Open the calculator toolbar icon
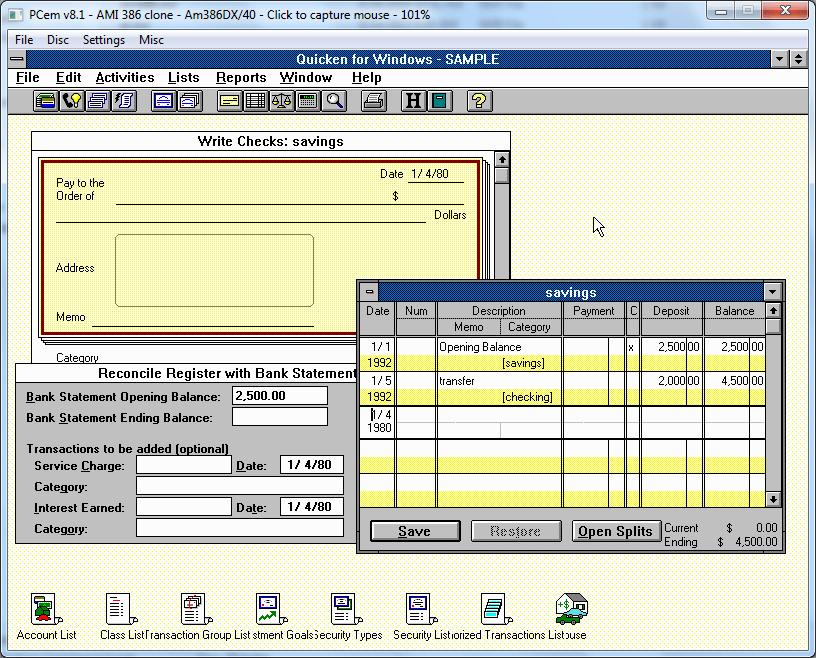 click(308, 101)
